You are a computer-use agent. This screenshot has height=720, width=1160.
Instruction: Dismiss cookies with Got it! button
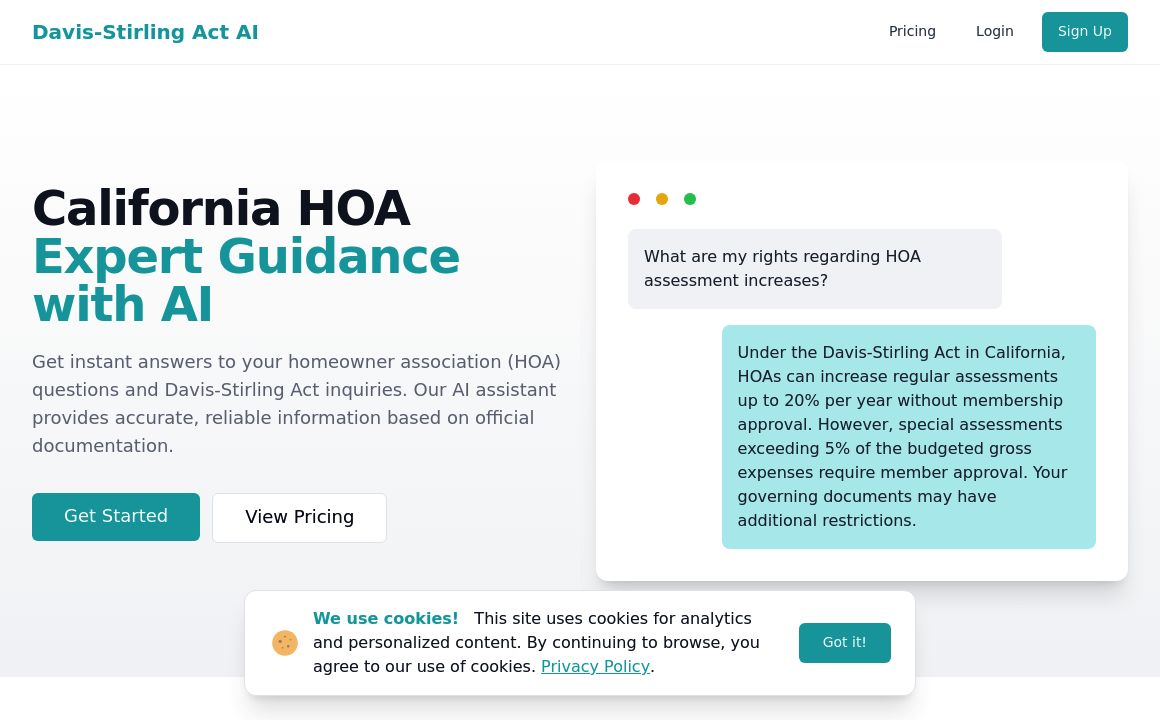844,643
